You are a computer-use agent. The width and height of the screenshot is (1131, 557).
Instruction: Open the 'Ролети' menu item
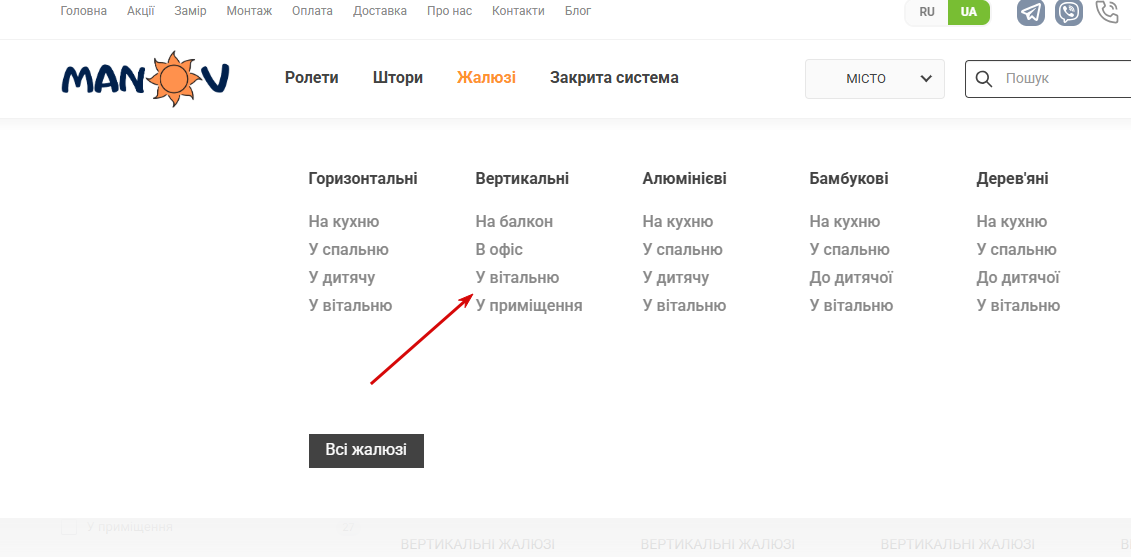pyautogui.click(x=311, y=78)
